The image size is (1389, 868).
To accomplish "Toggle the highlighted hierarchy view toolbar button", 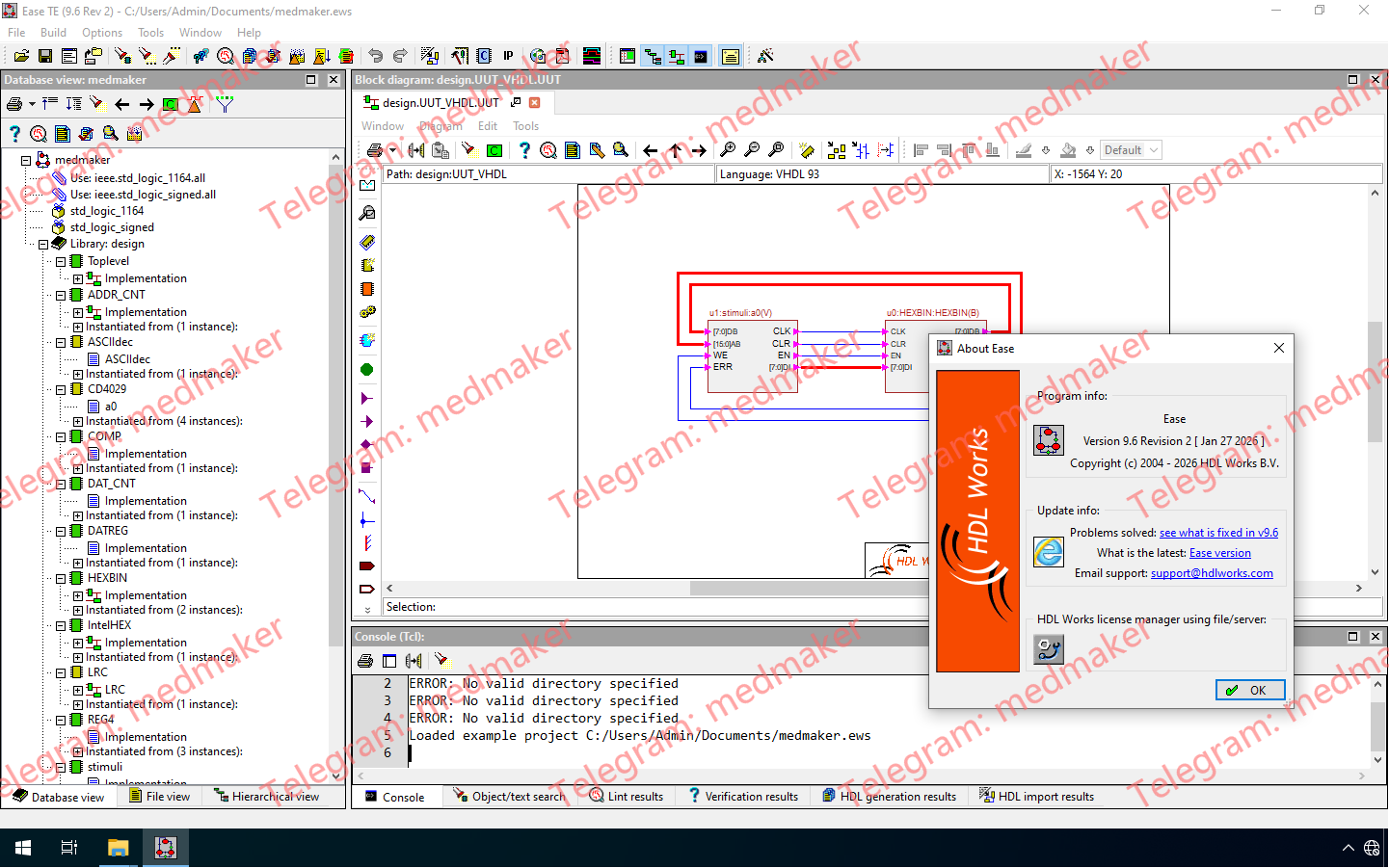I will click(x=654, y=56).
